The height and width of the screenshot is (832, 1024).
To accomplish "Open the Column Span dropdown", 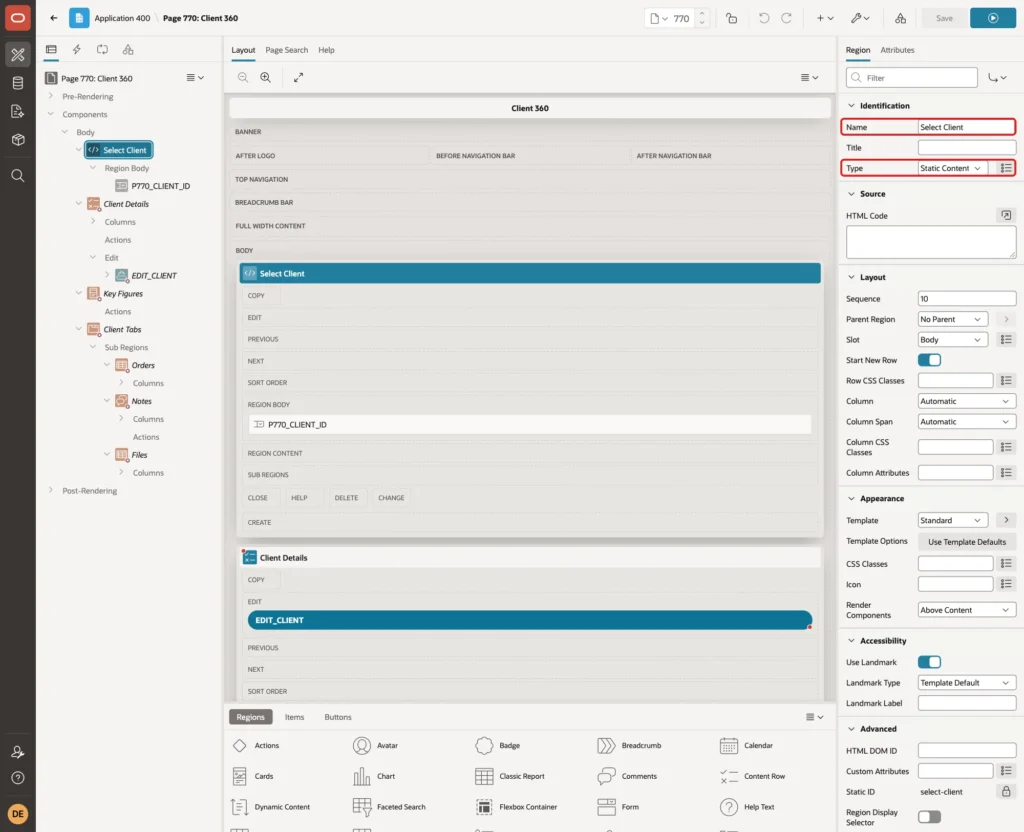I will (967, 422).
